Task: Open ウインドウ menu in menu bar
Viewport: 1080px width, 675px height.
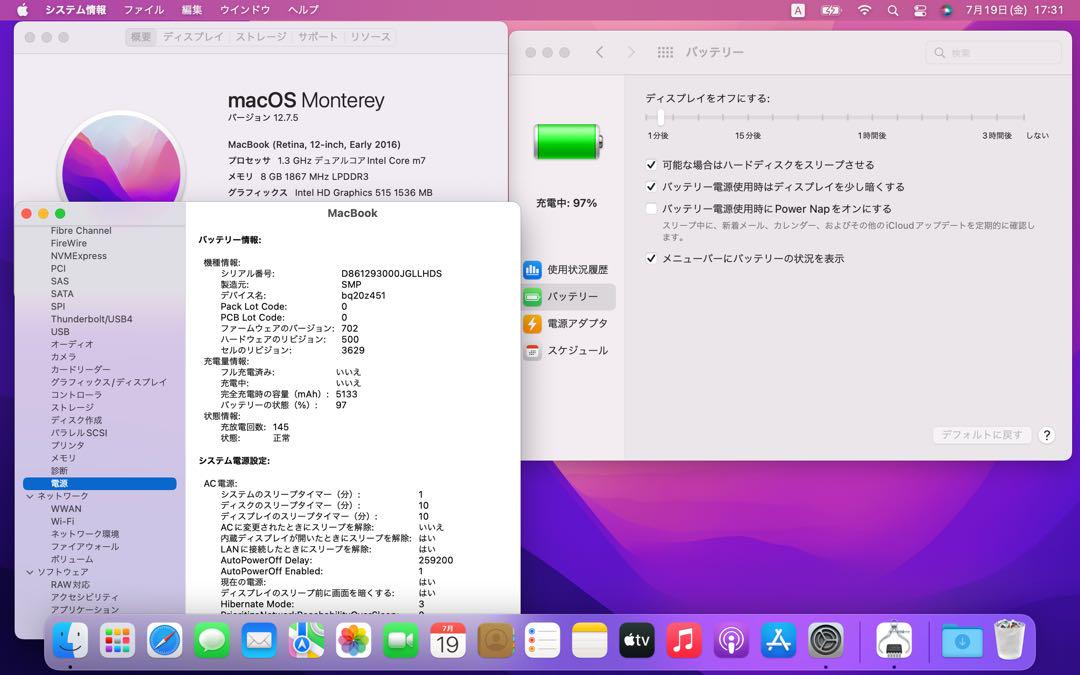Action: tap(245, 10)
